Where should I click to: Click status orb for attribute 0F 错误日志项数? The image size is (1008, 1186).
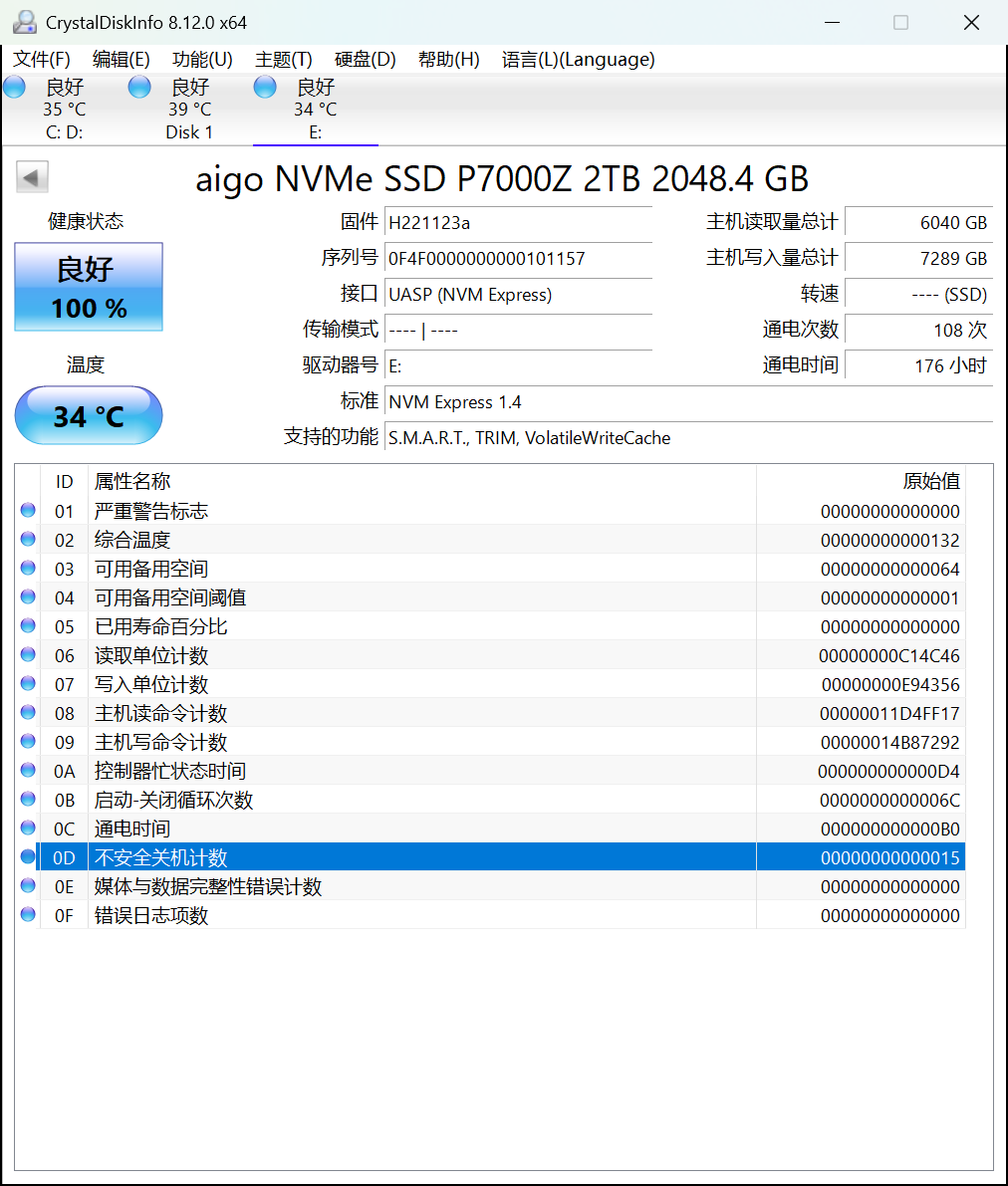pyautogui.click(x=28, y=915)
